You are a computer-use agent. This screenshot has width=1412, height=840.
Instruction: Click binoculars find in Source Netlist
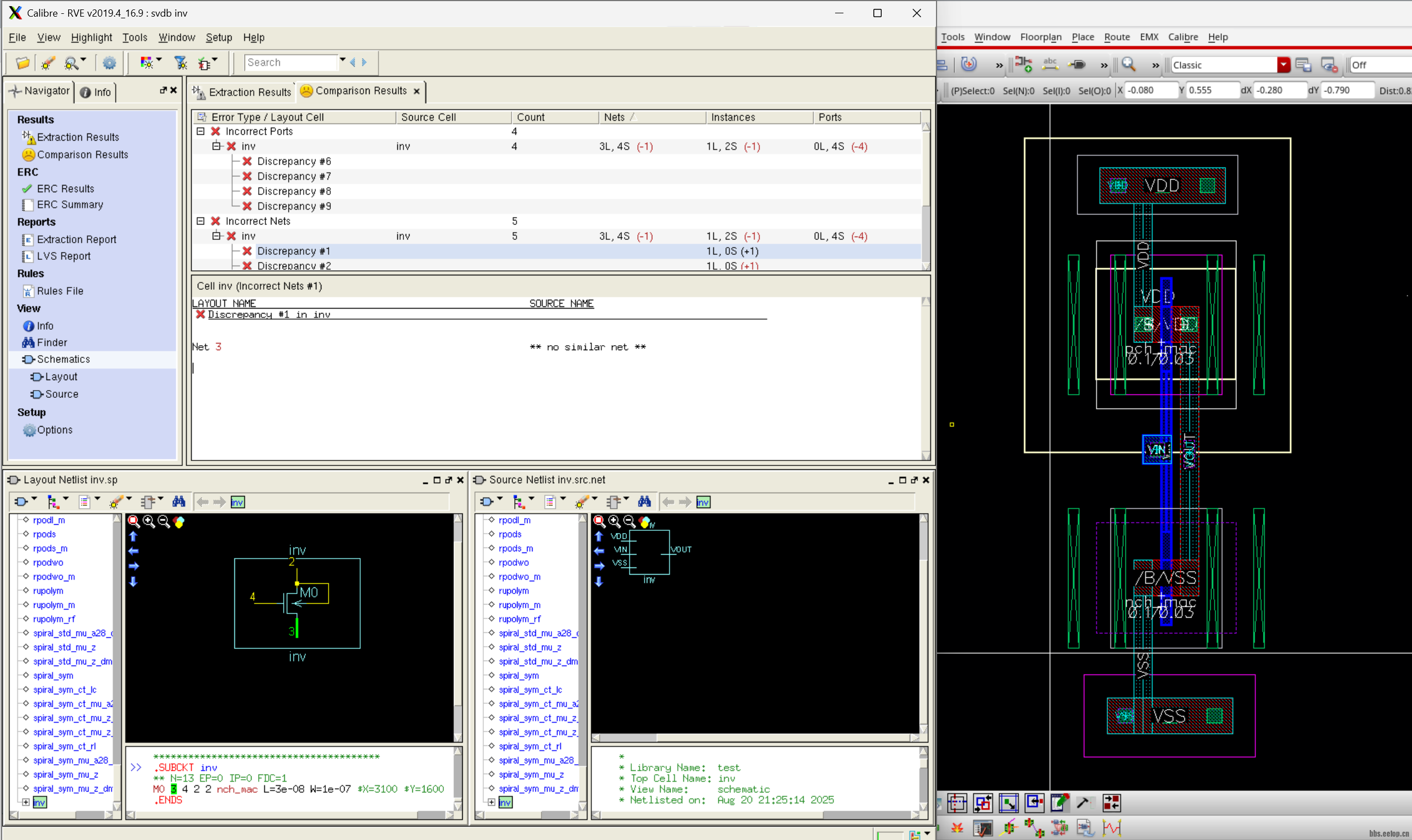(x=644, y=501)
